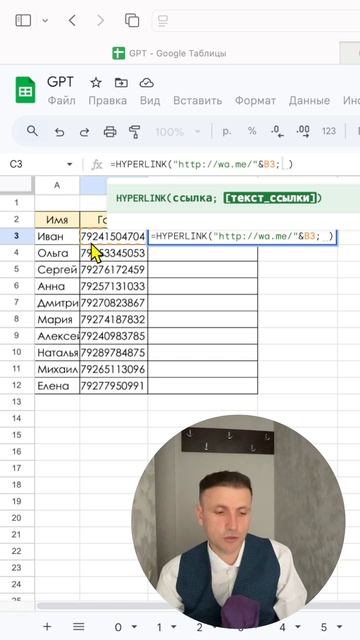Open the Вставить menu
This screenshot has height=640, width=360.
[x=198, y=100]
